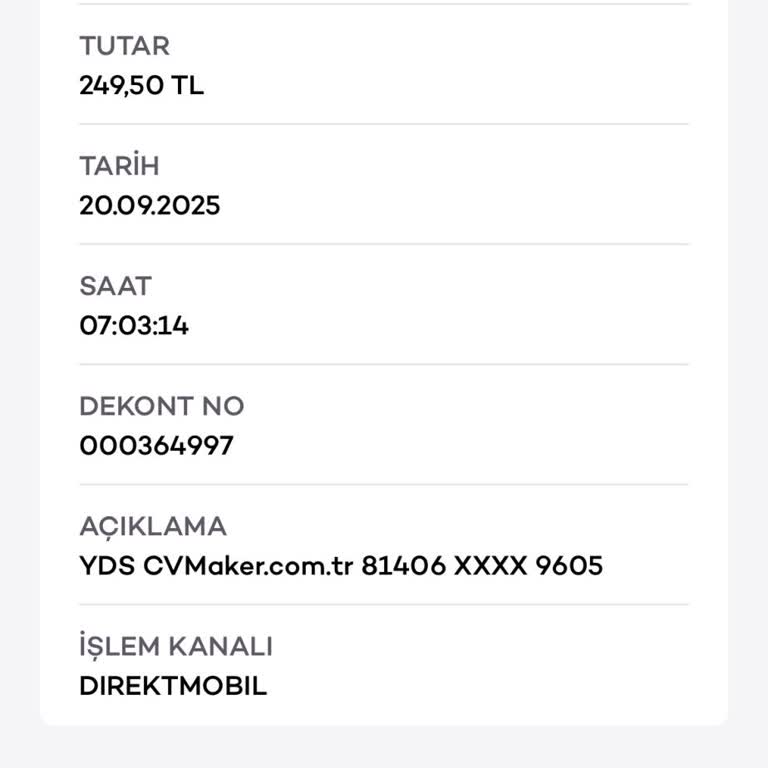Tap the AÇIKLAMA field label
The image size is (768, 768).
[x=152, y=526]
